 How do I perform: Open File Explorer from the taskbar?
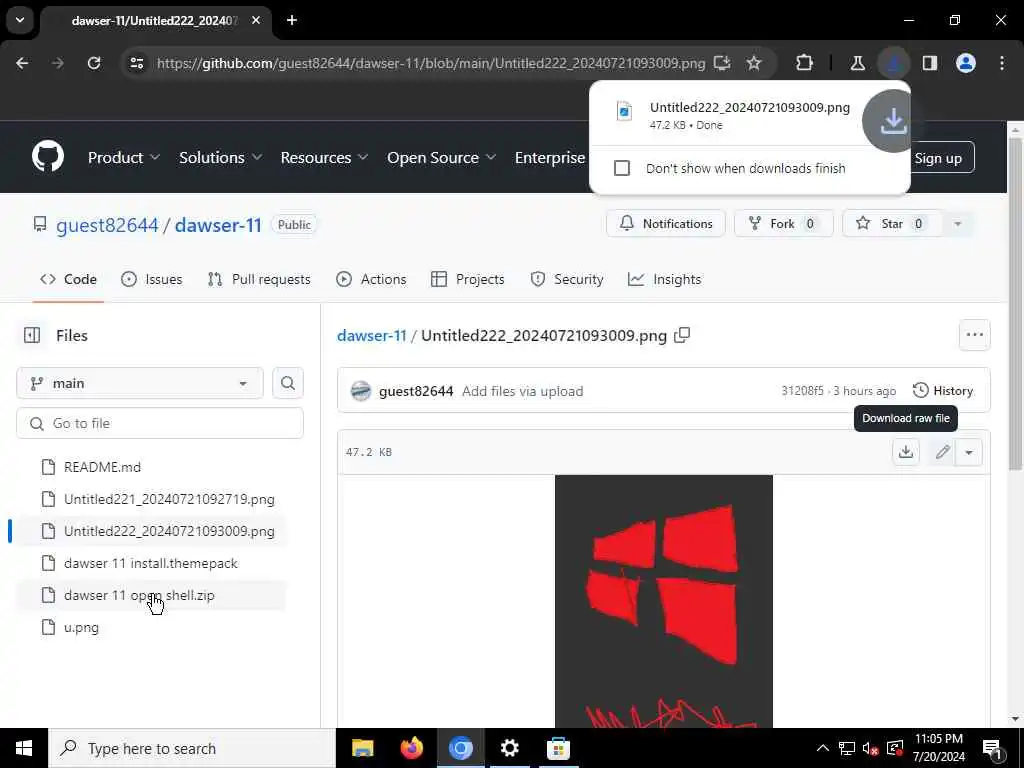(362, 748)
